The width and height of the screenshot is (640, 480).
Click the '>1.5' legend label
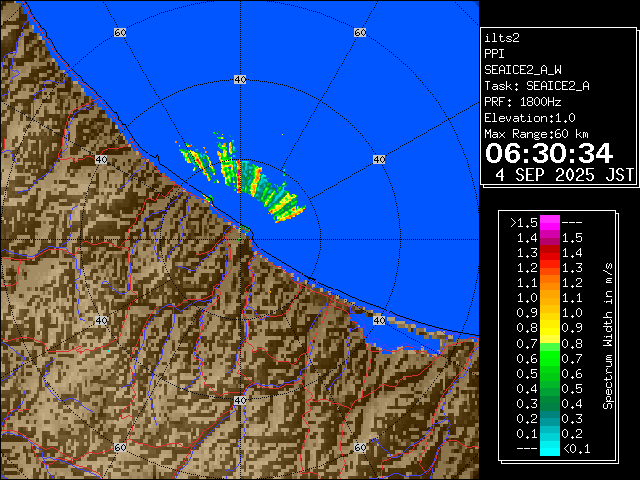(524, 222)
